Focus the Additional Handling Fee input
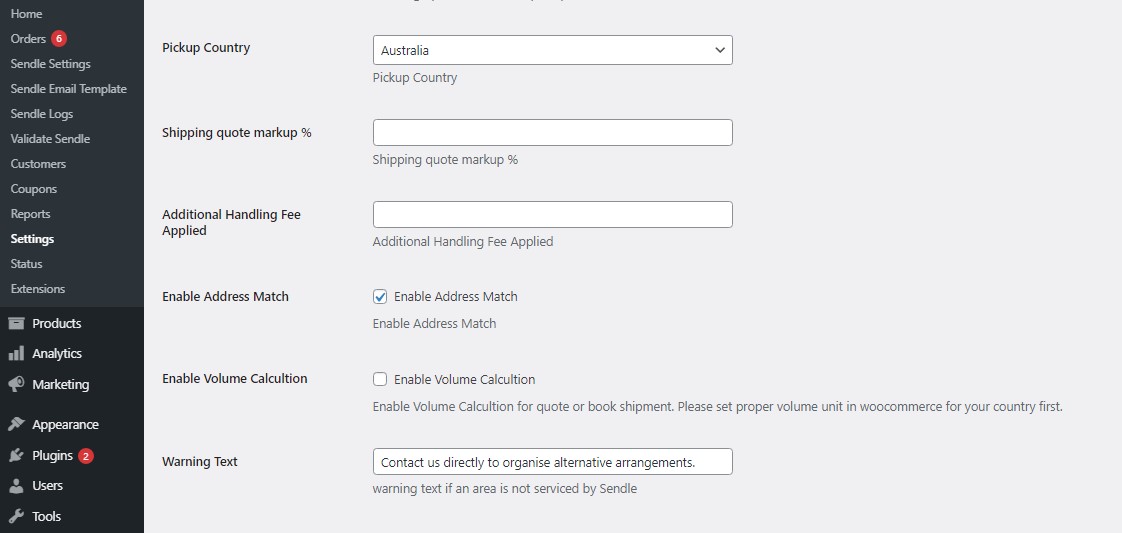The image size is (1122, 533). coord(552,214)
